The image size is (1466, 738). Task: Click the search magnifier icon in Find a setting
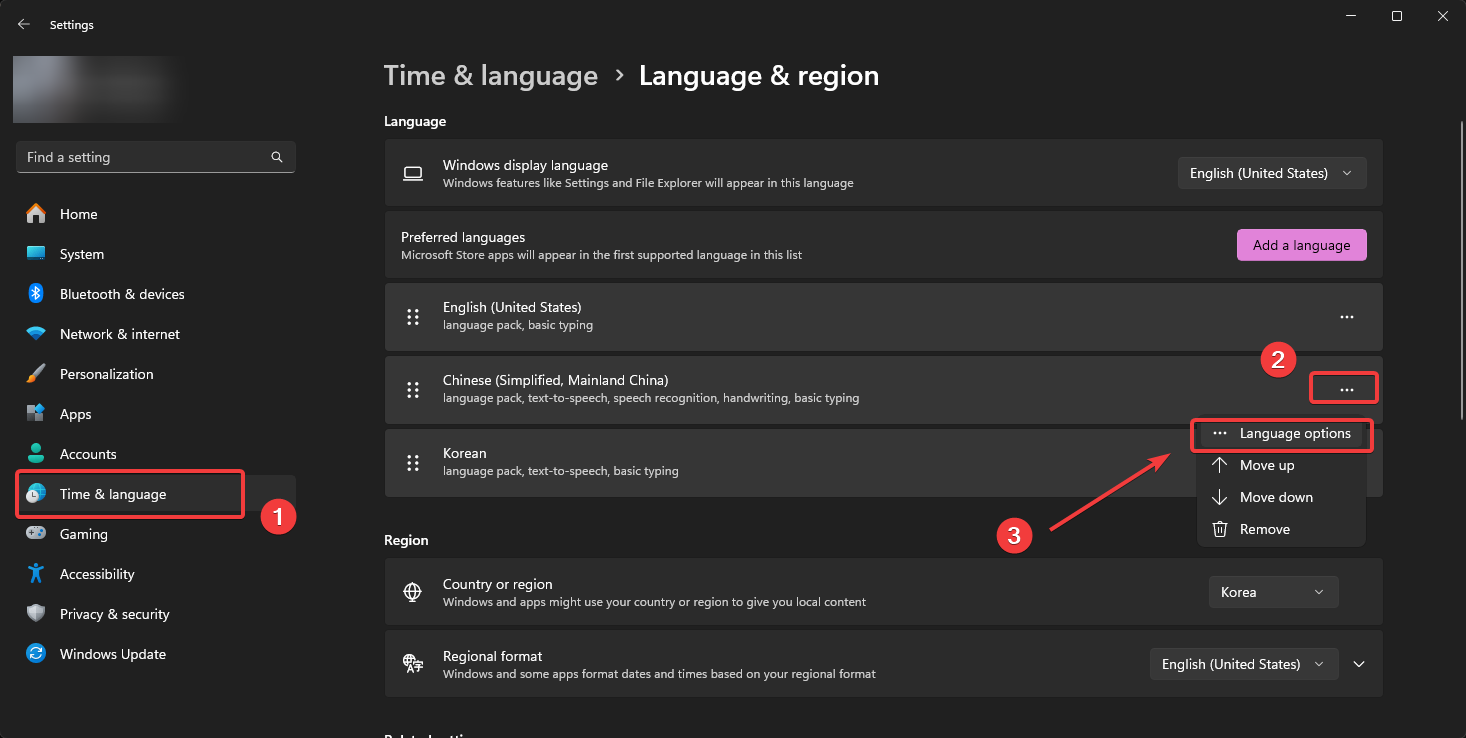(x=277, y=157)
